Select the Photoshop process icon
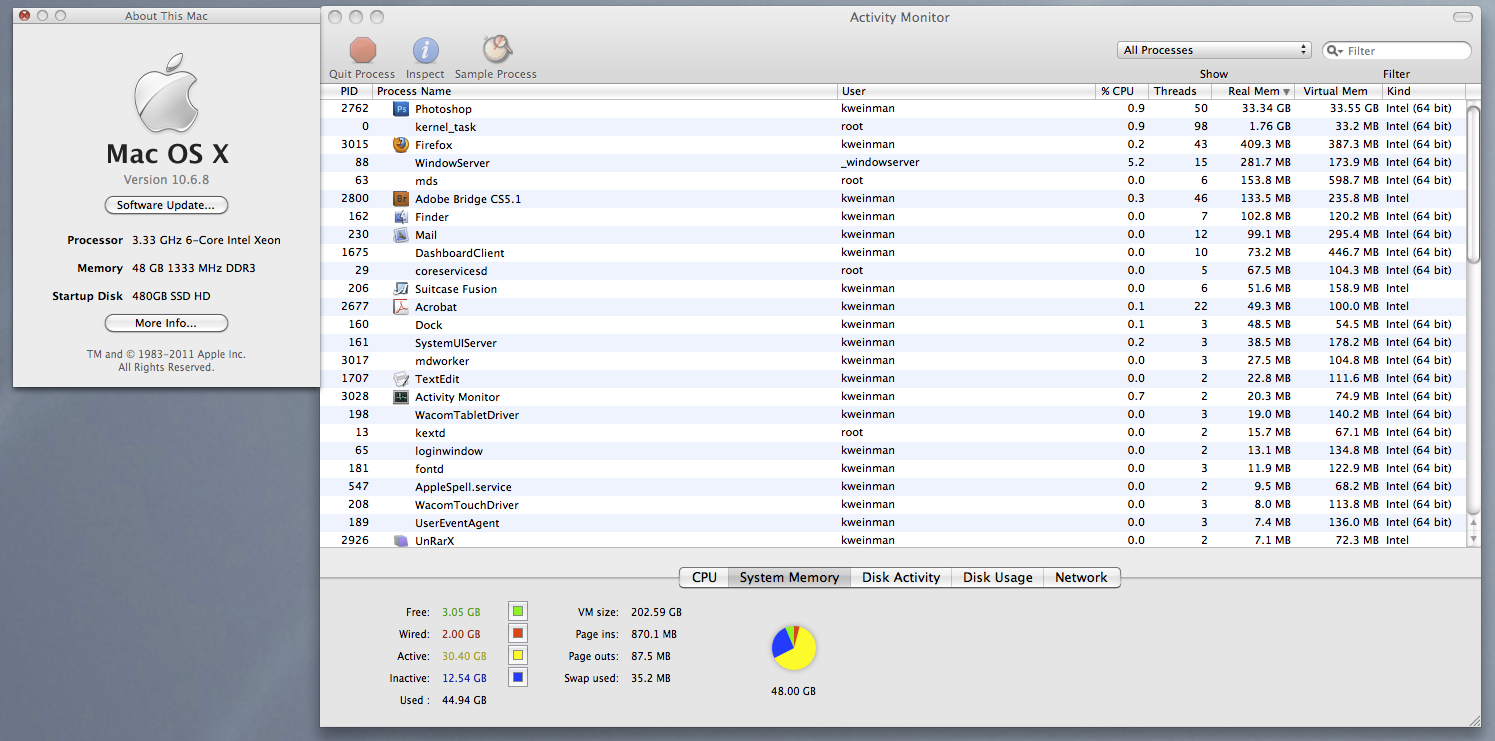Viewport: 1495px width, 741px height. point(401,109)
